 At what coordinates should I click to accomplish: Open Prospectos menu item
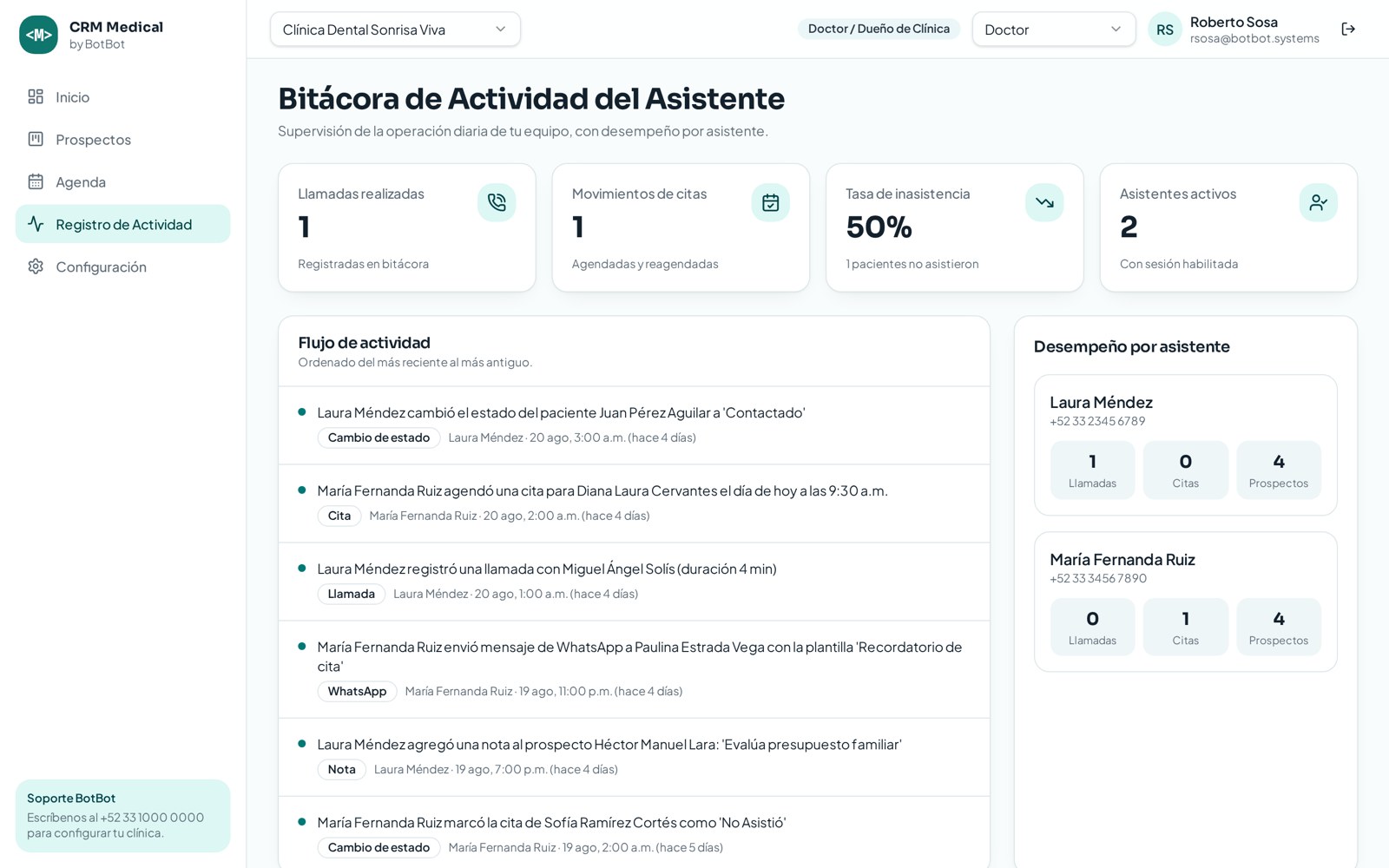tap(123, 139)
